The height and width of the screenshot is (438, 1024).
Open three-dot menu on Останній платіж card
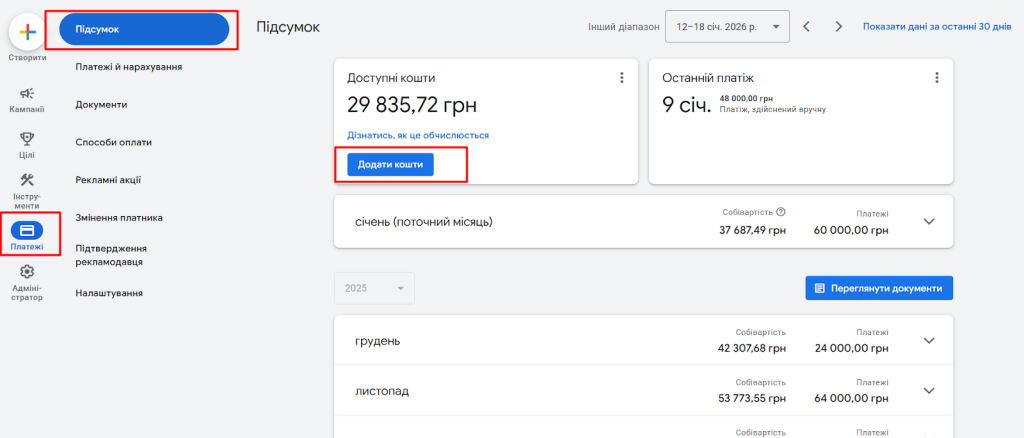(936, 78)
